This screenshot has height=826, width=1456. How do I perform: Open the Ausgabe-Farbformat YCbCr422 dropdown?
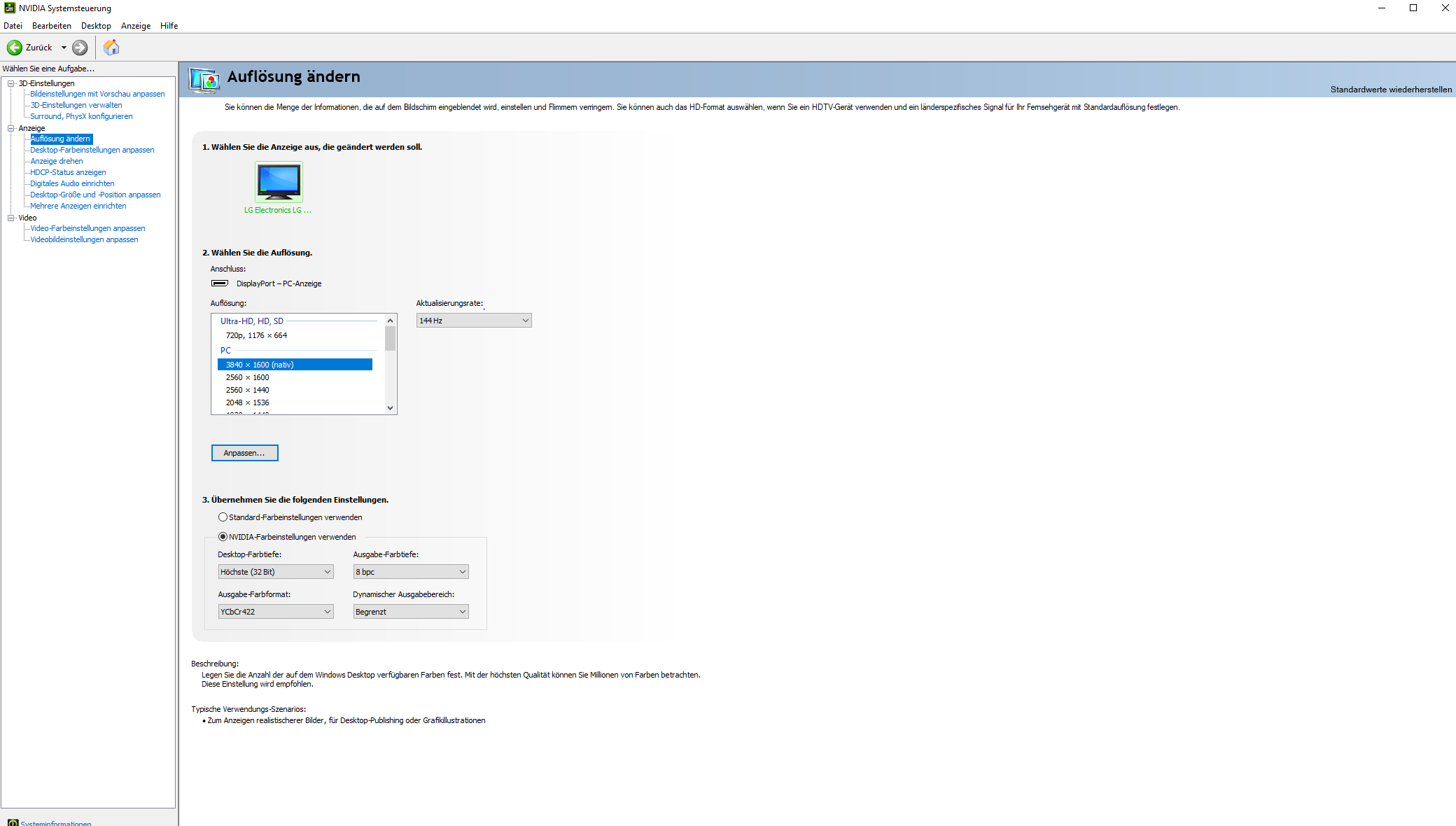point(276,612)
